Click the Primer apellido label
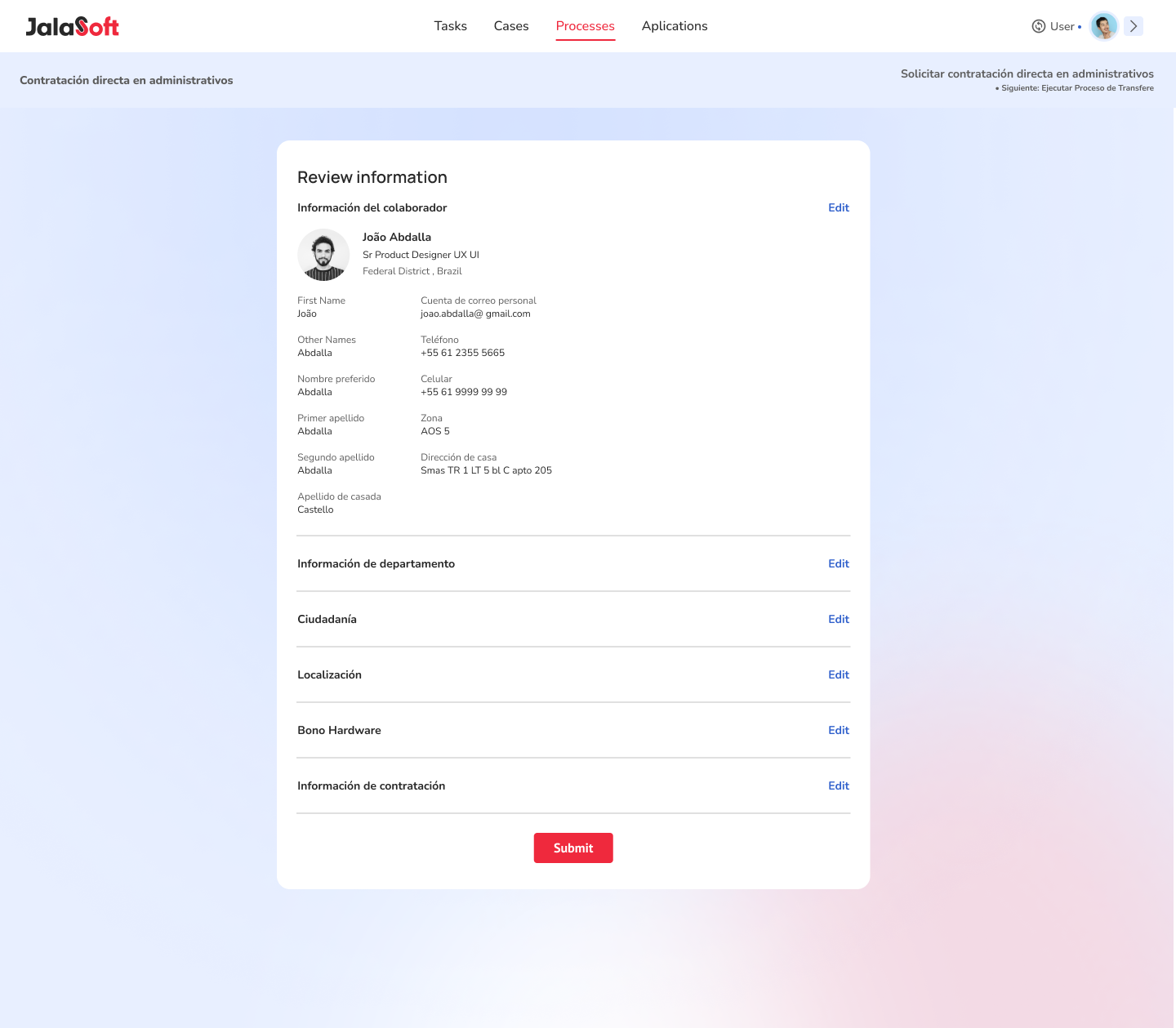1176x1028 pixels. coord(331,418)
